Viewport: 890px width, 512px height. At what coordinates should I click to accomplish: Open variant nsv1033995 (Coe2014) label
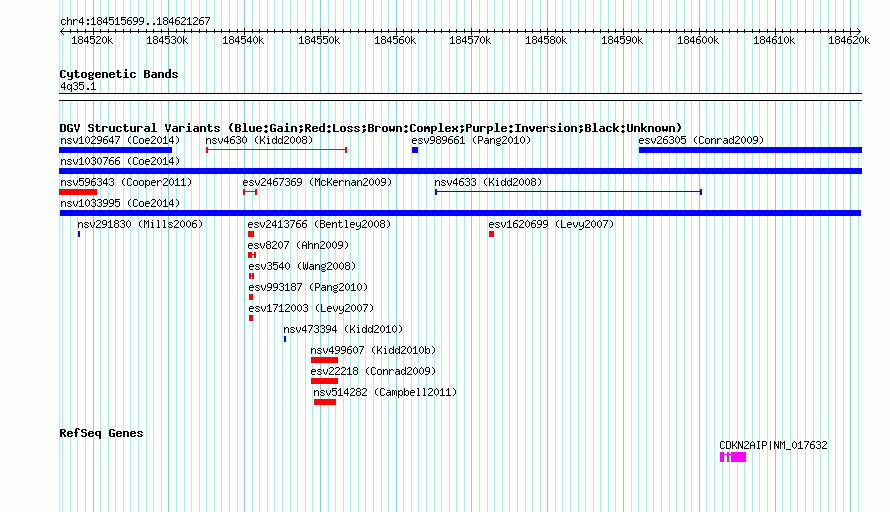120,203
